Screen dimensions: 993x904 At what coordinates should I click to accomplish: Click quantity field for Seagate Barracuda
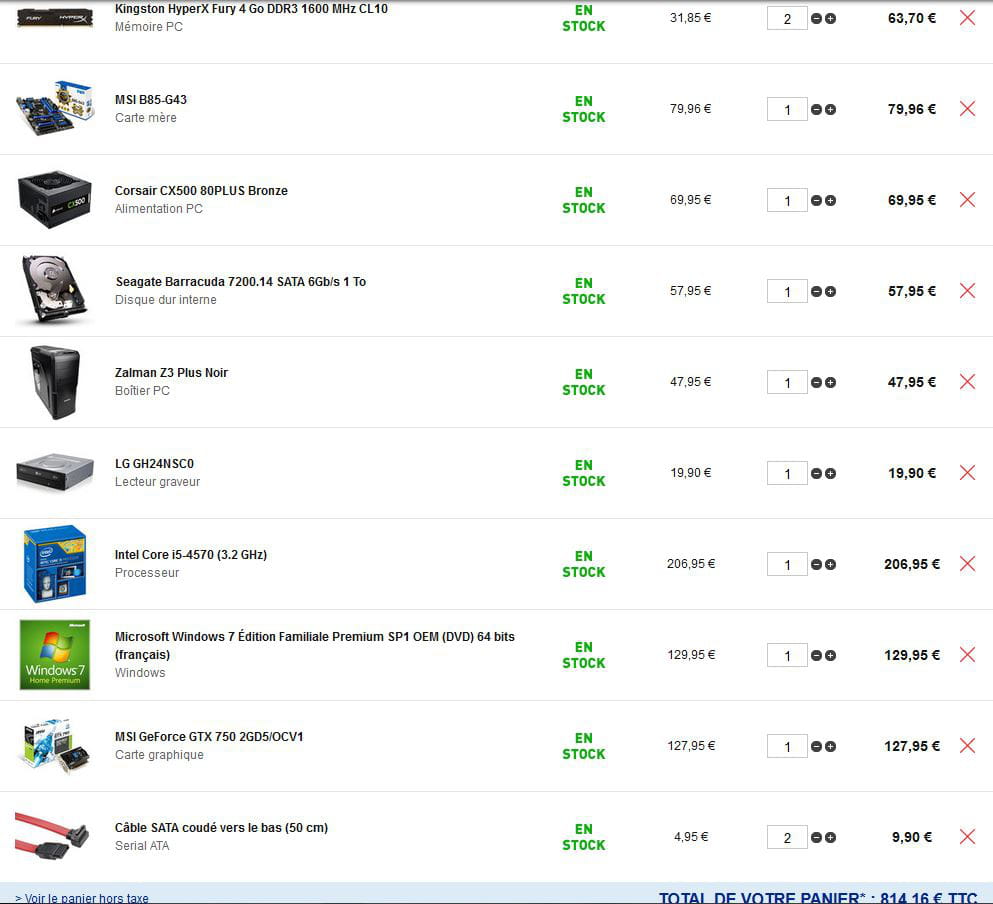(787, 291)
